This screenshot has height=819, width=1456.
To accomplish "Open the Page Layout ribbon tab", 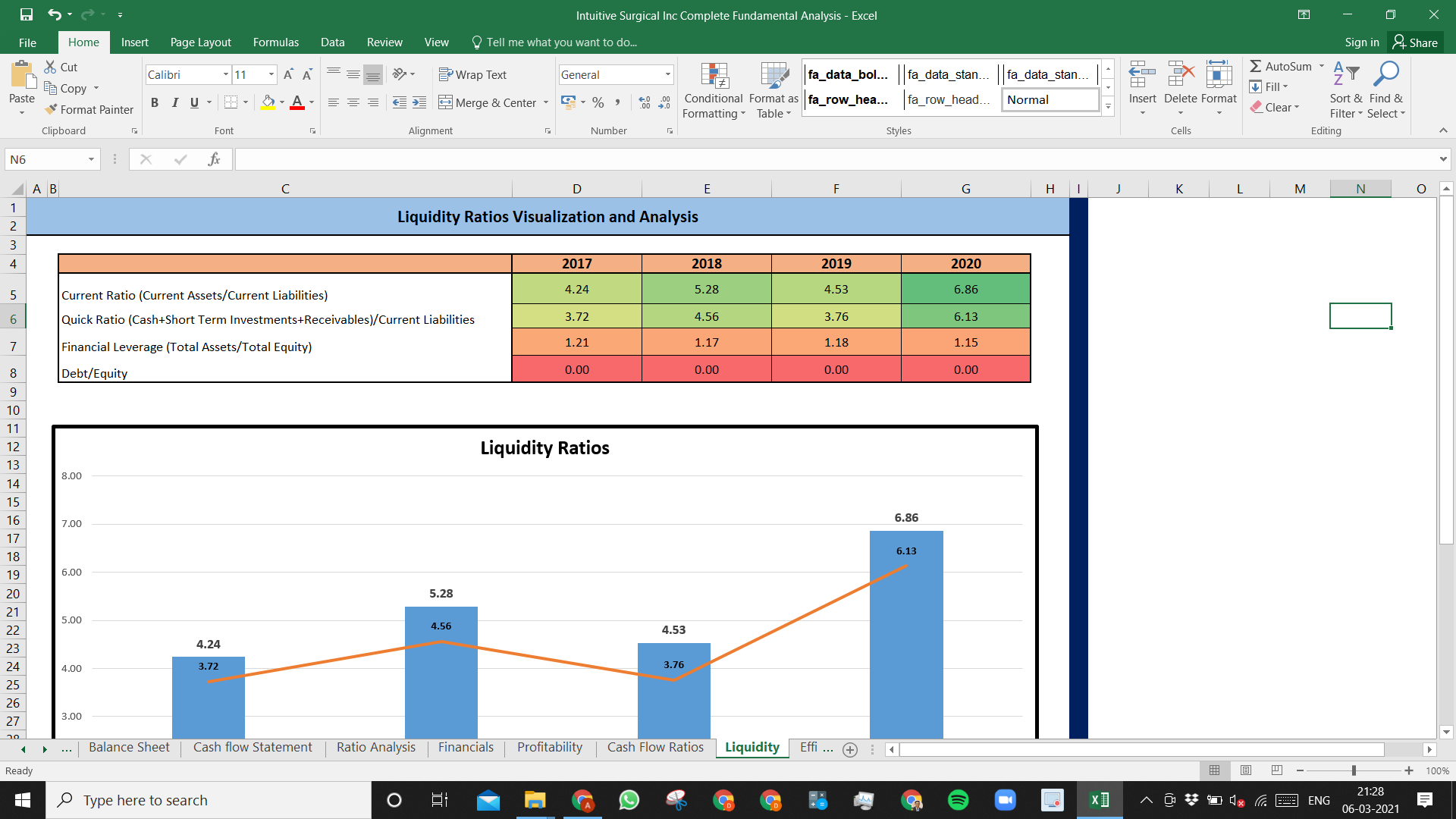I will click(200, 42).
